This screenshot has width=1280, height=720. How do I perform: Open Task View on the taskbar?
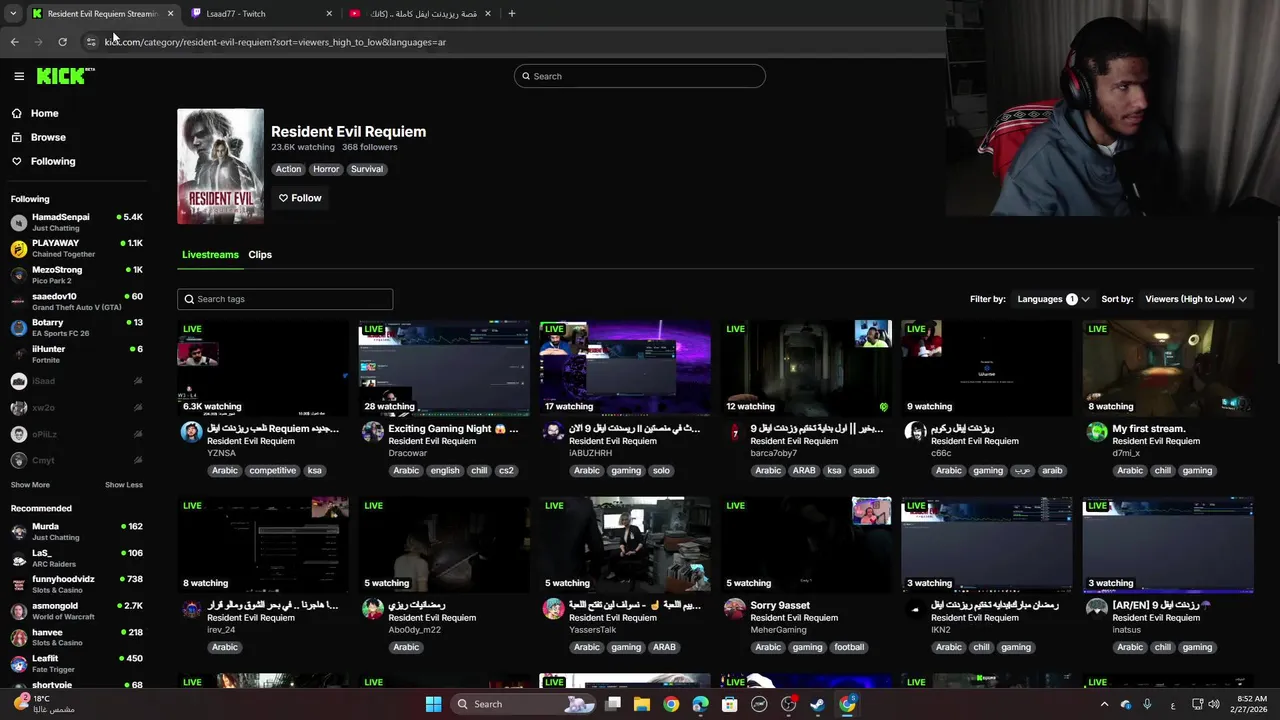pos(613,704)
